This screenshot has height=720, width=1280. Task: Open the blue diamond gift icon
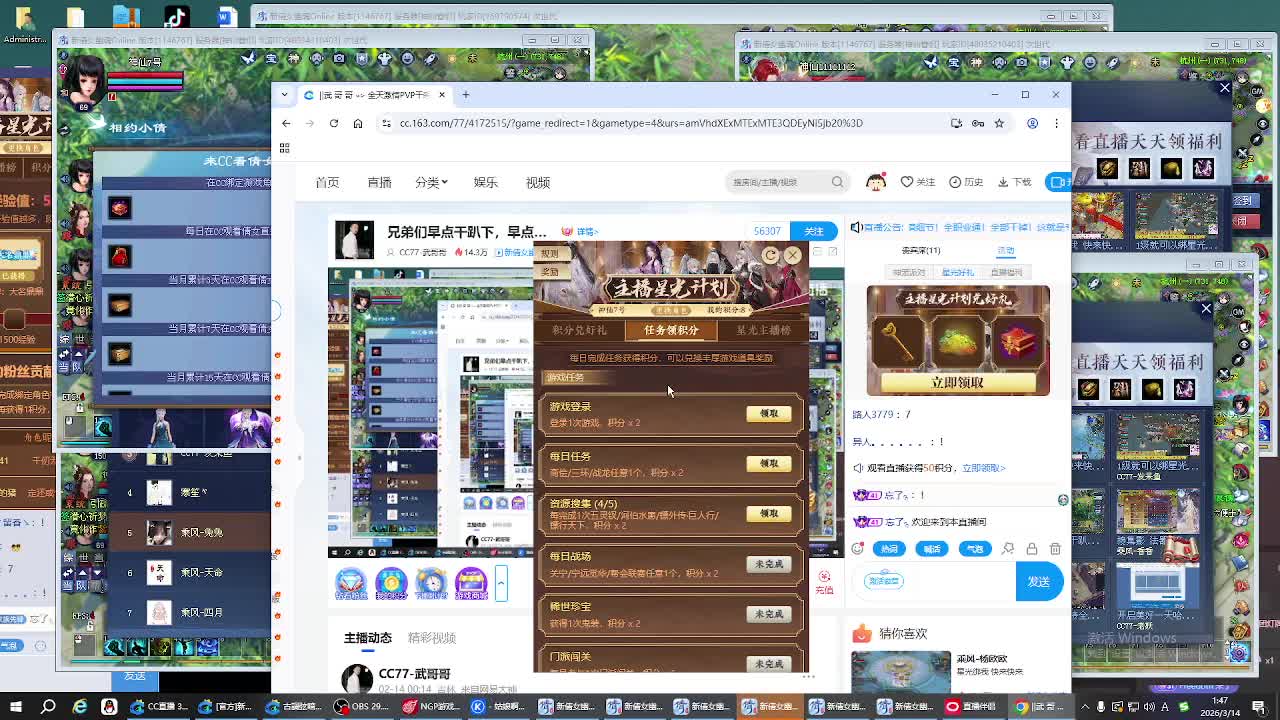tap(350, 582)
